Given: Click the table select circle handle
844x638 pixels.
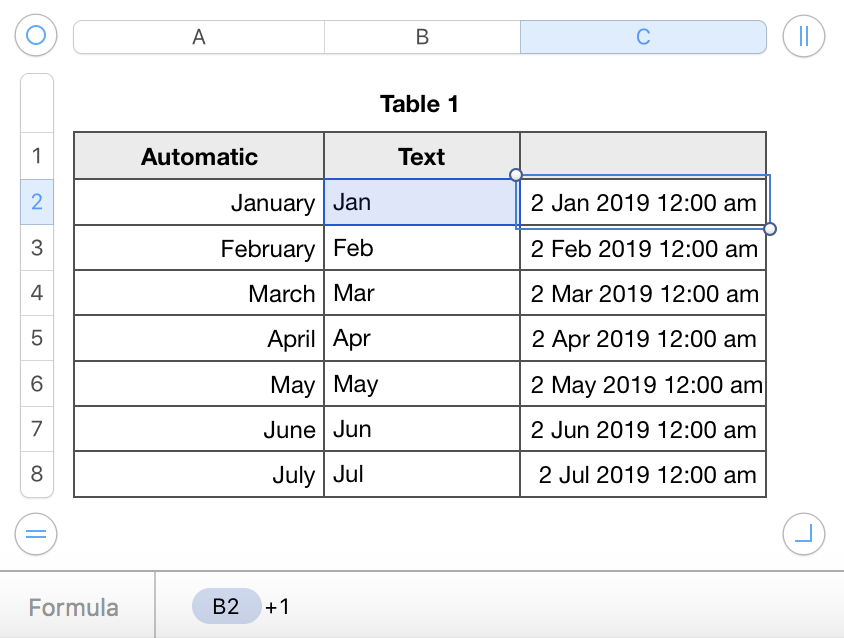Looking at the screenshot, I should point(36,37).
